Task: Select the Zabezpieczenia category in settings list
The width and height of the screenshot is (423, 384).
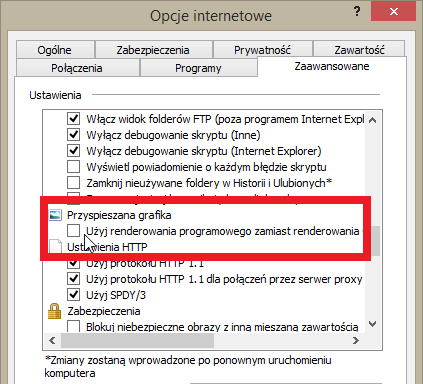Action: (104, 311)
